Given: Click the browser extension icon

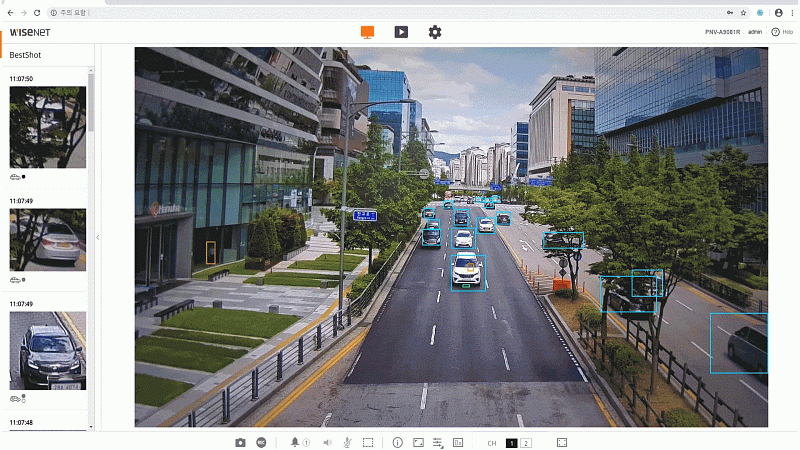Looking at the screenshot, I should pos(760,13).
